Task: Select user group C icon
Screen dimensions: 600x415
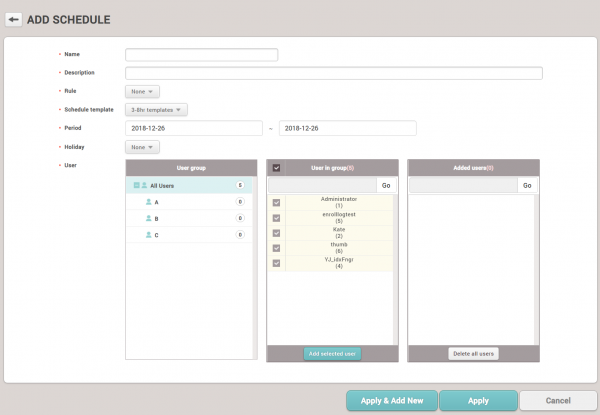Action: click(148, 234)
